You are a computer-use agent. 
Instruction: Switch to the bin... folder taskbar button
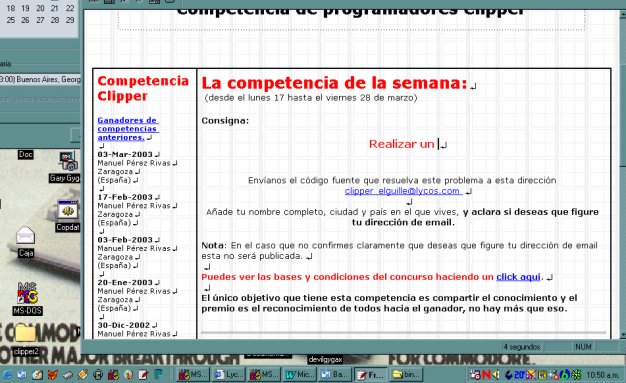(x=406, y=375)
